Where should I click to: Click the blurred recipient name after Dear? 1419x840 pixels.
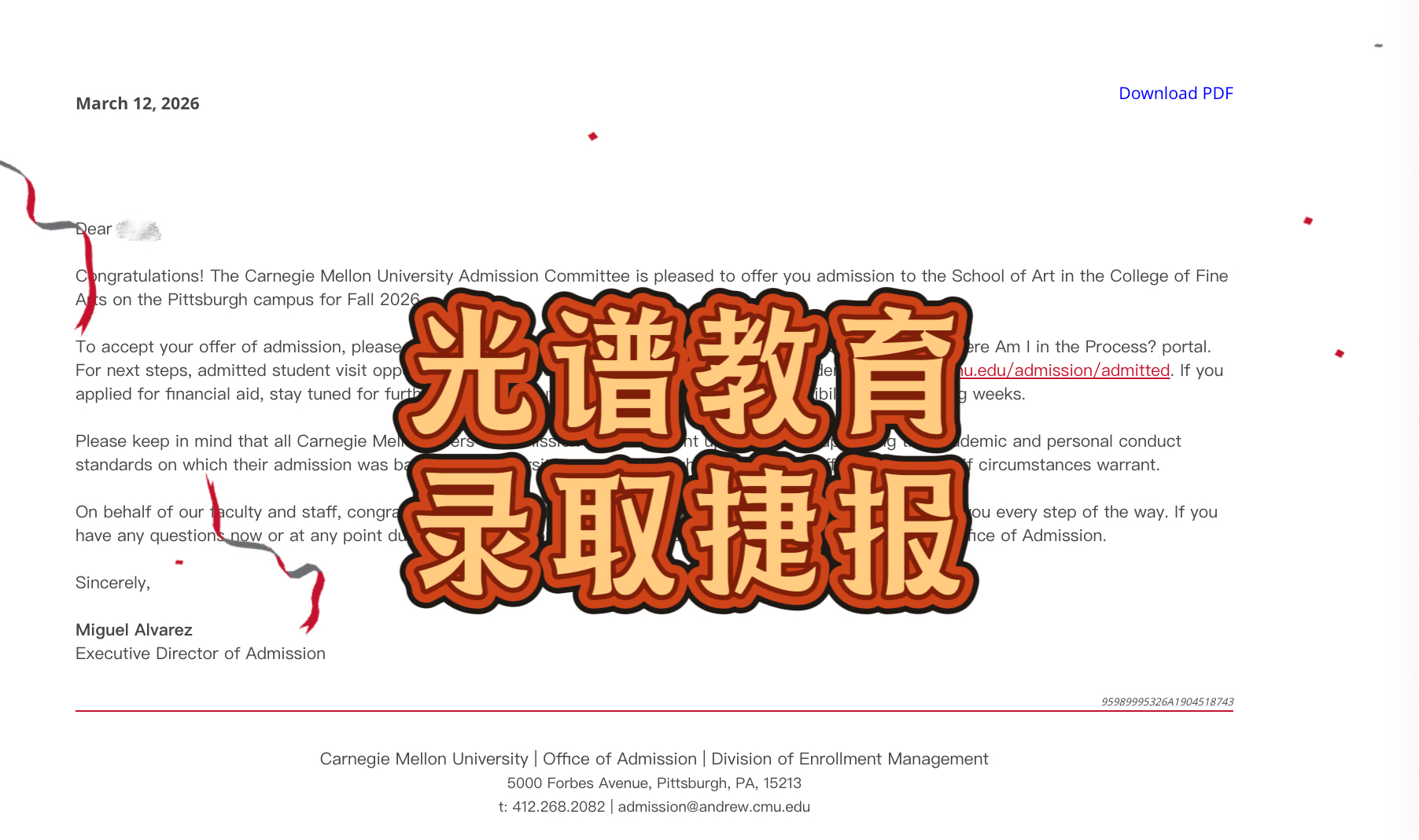click(x=138, y=230)
